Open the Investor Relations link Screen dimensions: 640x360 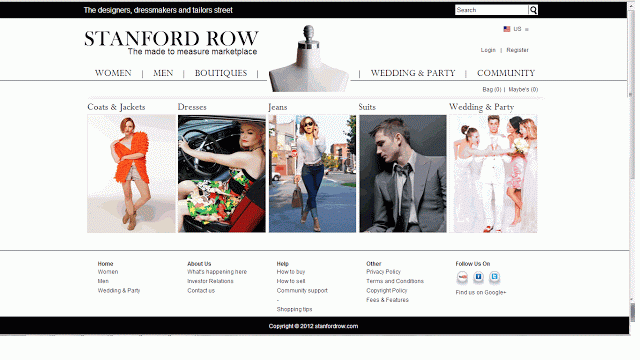point(210,281)
